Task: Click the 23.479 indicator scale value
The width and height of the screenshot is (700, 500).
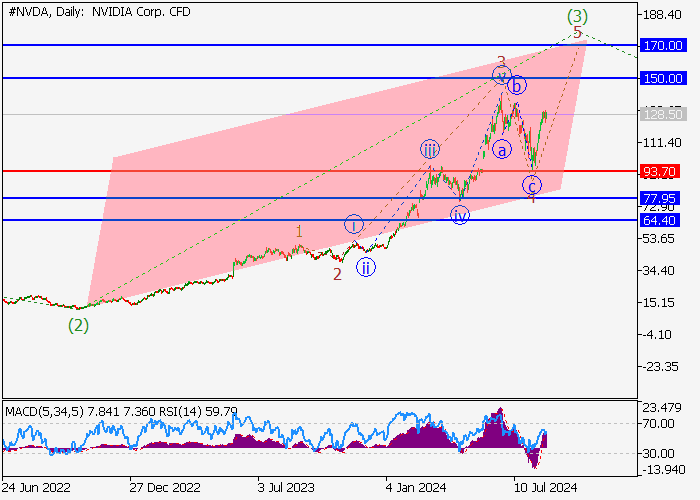Action: [662, 408]
